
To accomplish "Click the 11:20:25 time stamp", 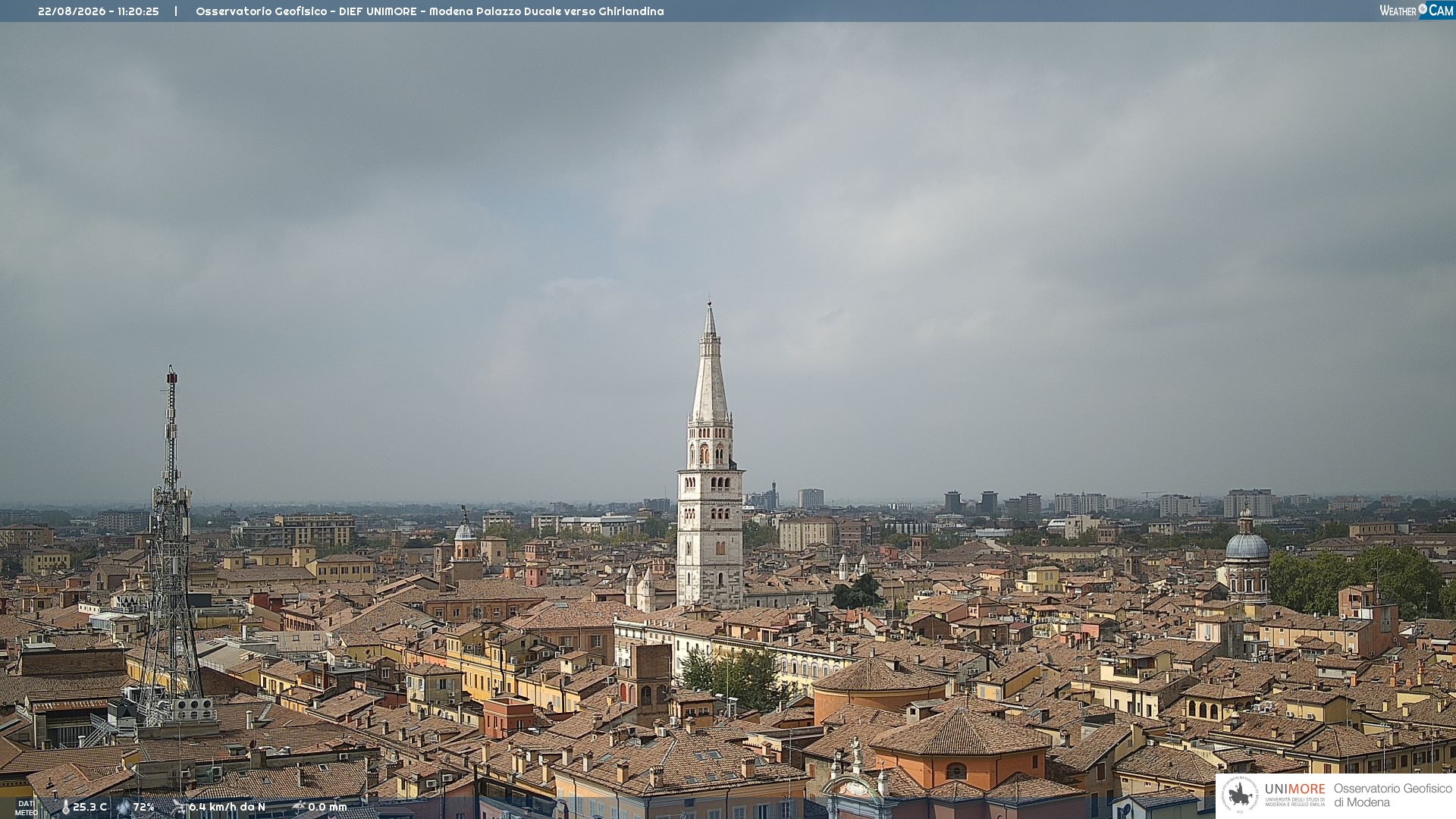I will (x=138, y=11).
